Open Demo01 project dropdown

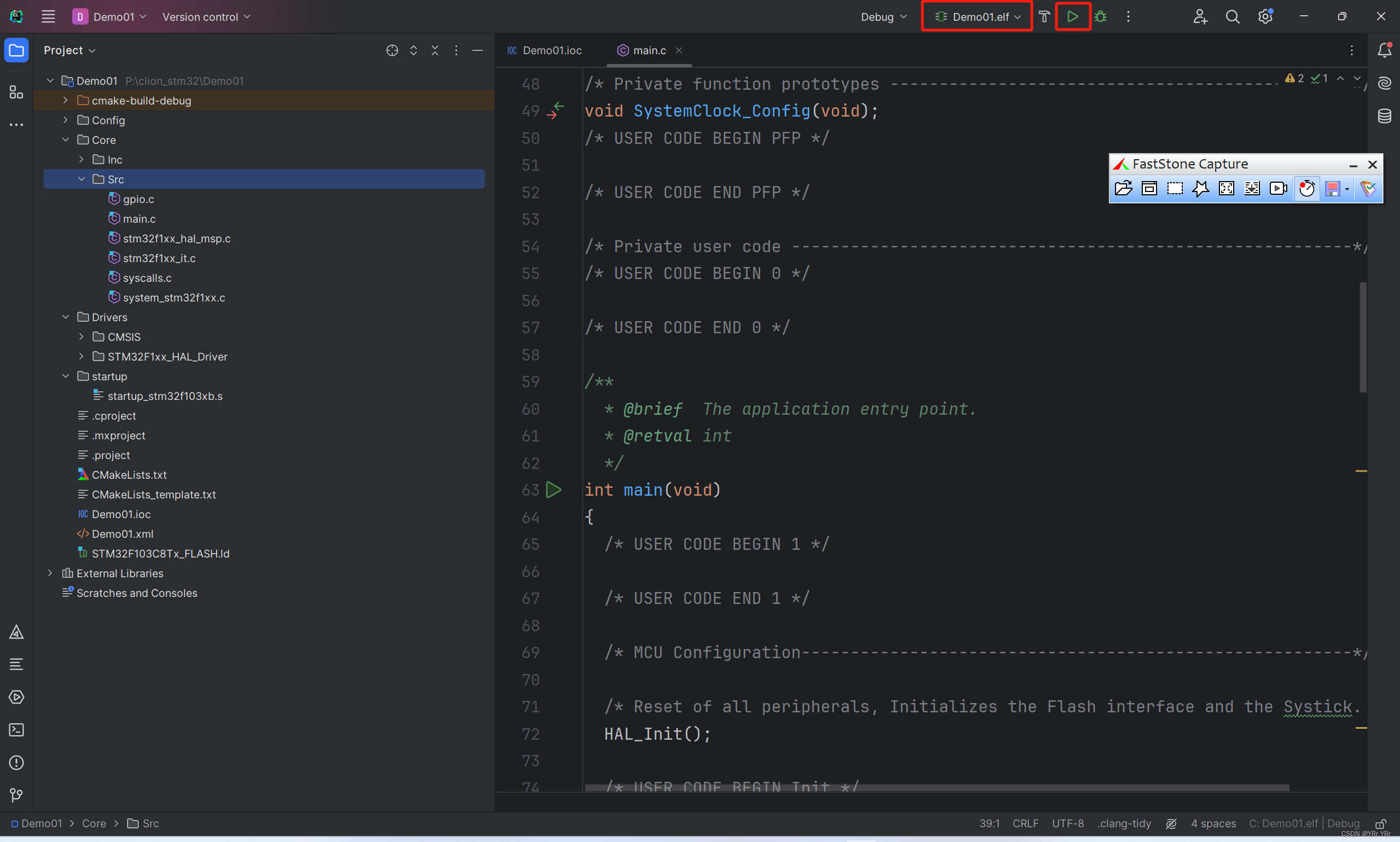[x=109, y=16]
